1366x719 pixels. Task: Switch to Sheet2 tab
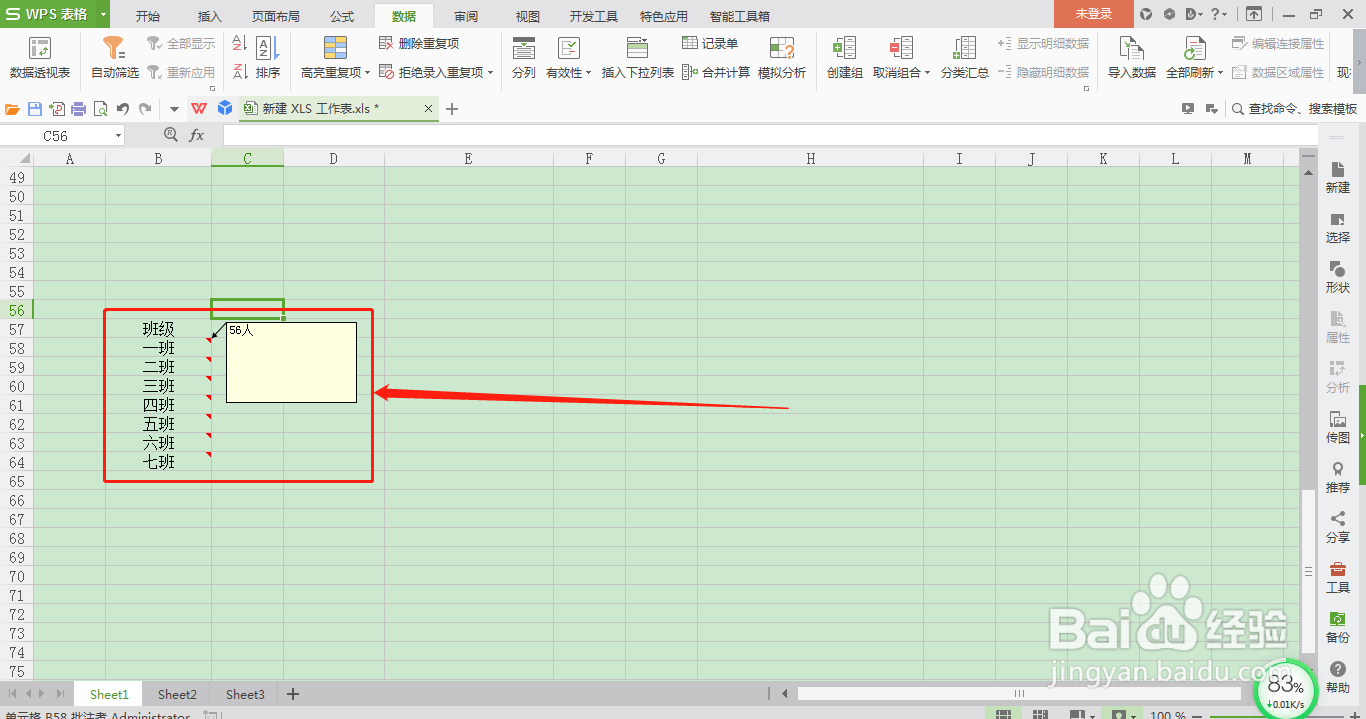(x=177, y=694)
